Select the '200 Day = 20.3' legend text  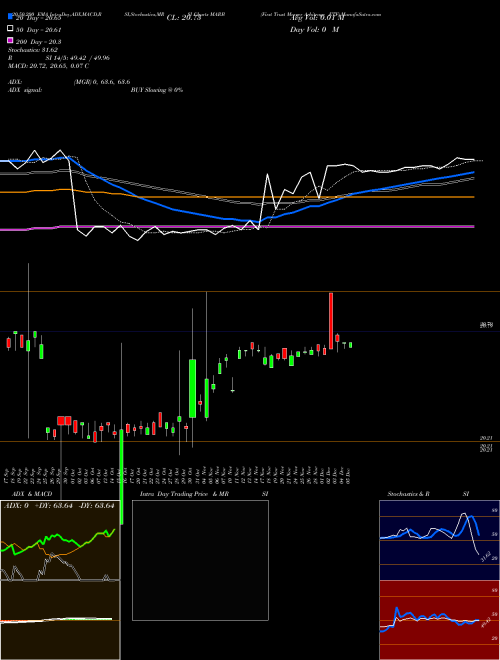(39, 42)
